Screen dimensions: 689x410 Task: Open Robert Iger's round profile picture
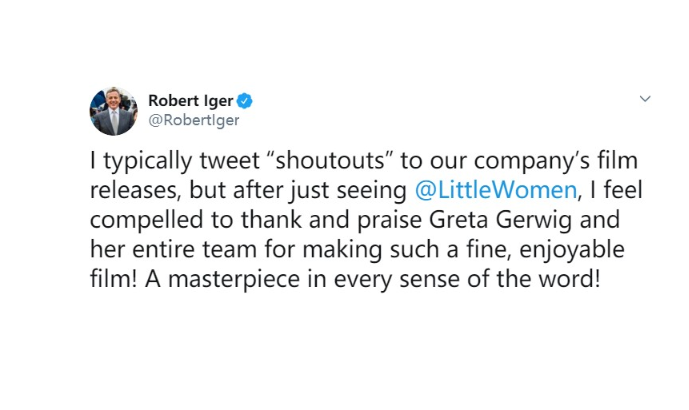pyautogui.click(x=113, y=111)
